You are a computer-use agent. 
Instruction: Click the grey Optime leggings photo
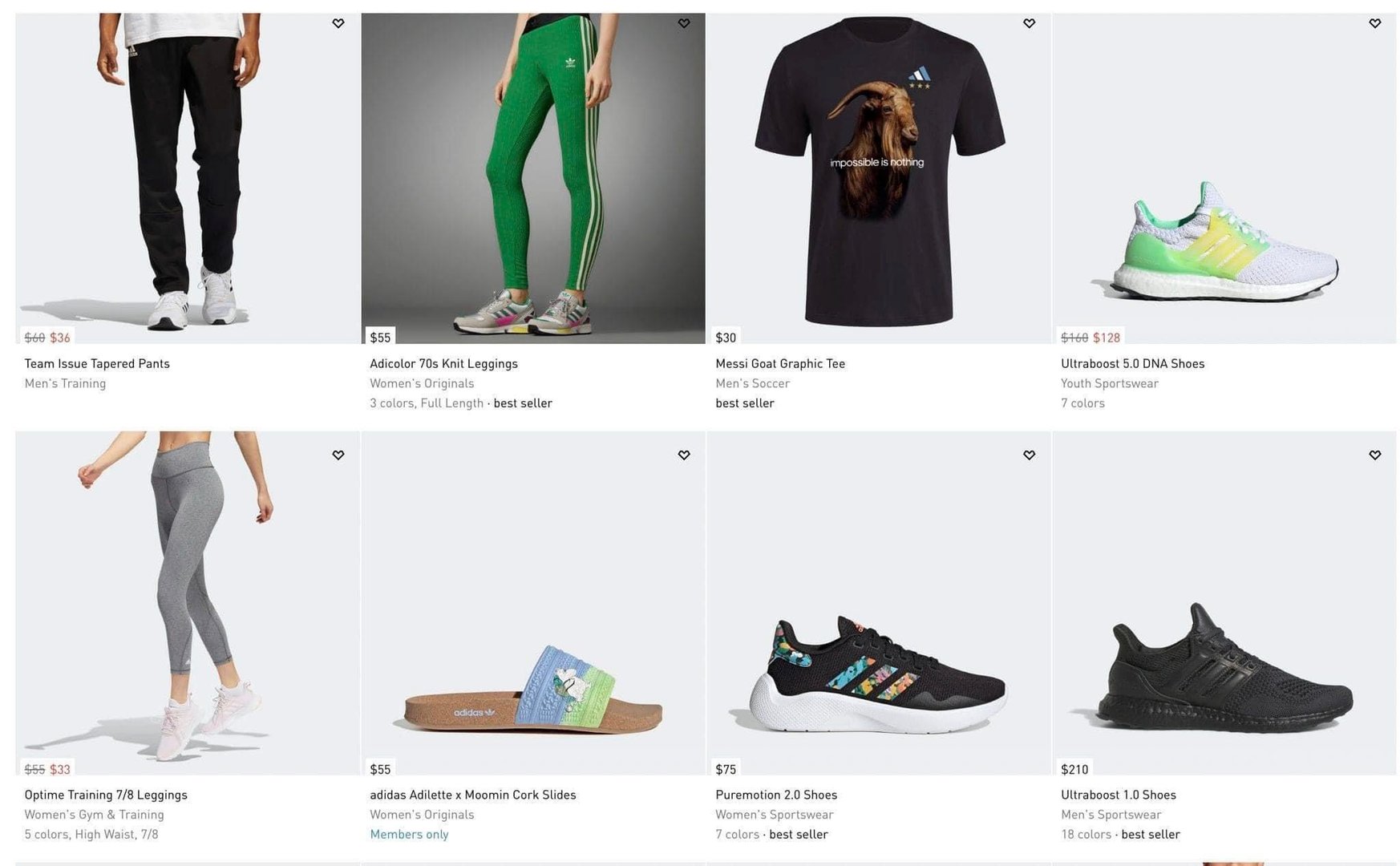(188, 601)
